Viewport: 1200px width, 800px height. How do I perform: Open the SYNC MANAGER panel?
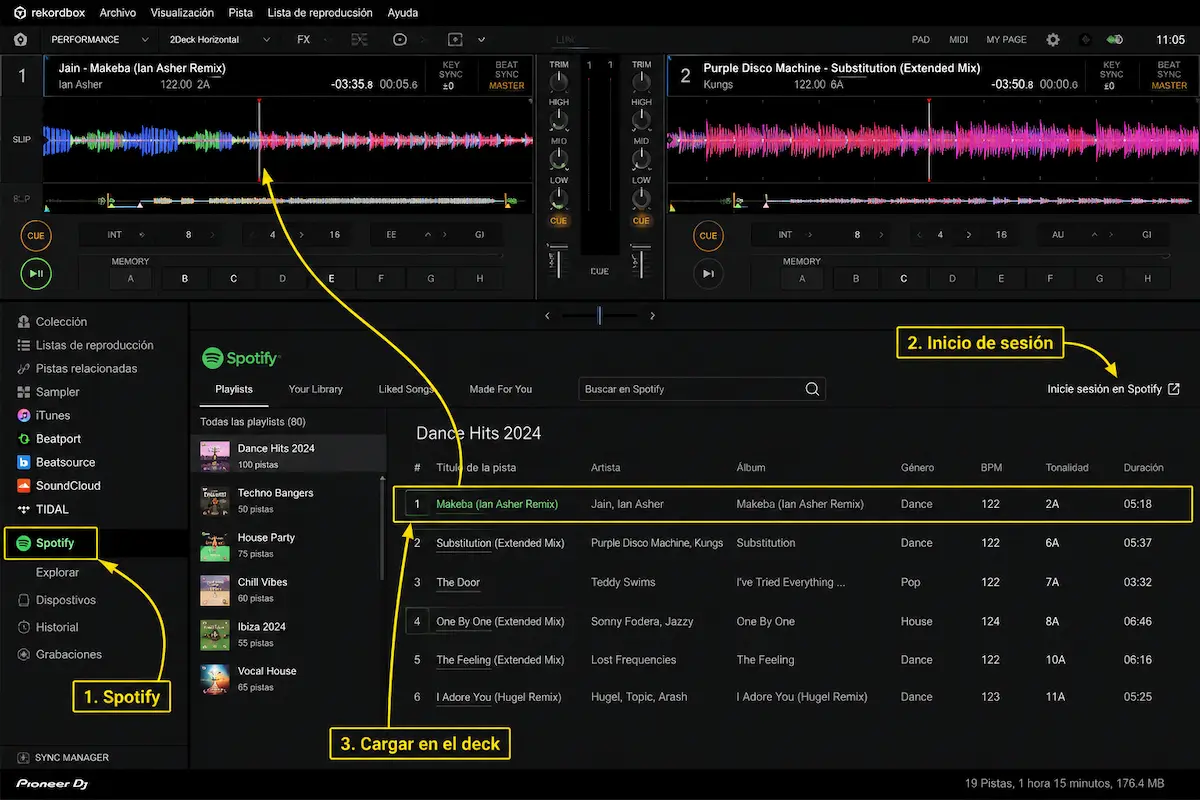[x=63, y=758]
